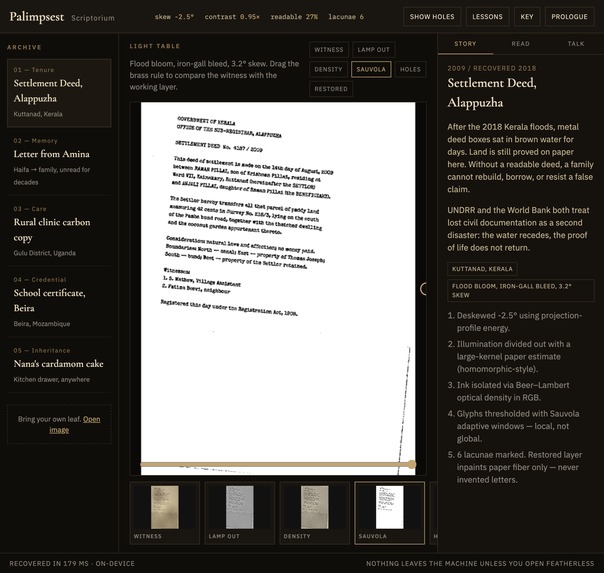Viewport: 604px width, 573px height.
Task: Select the LAMP OUT thumbnail
Action: (240, 513)
